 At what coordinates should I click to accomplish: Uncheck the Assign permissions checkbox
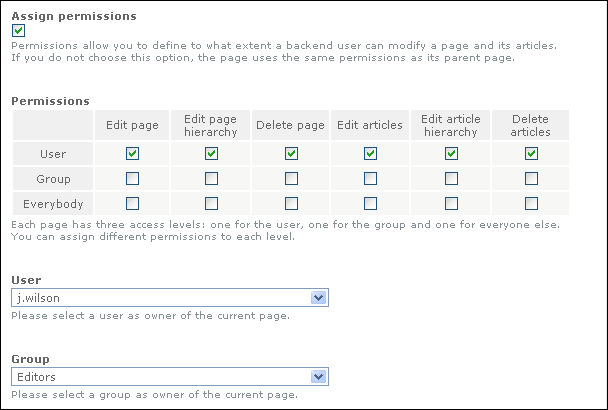[x=18, y=31]
